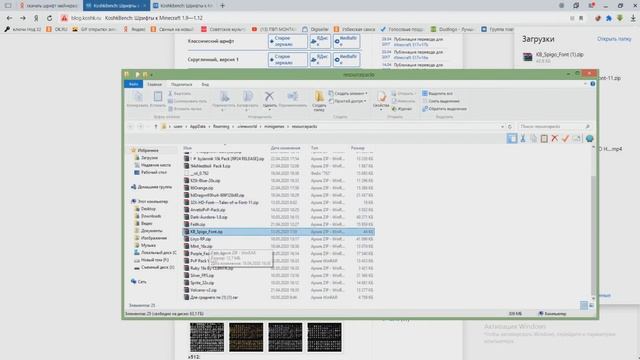Click Invert selection in the ribbon
The image size is (640, 360).
point(444,109)
